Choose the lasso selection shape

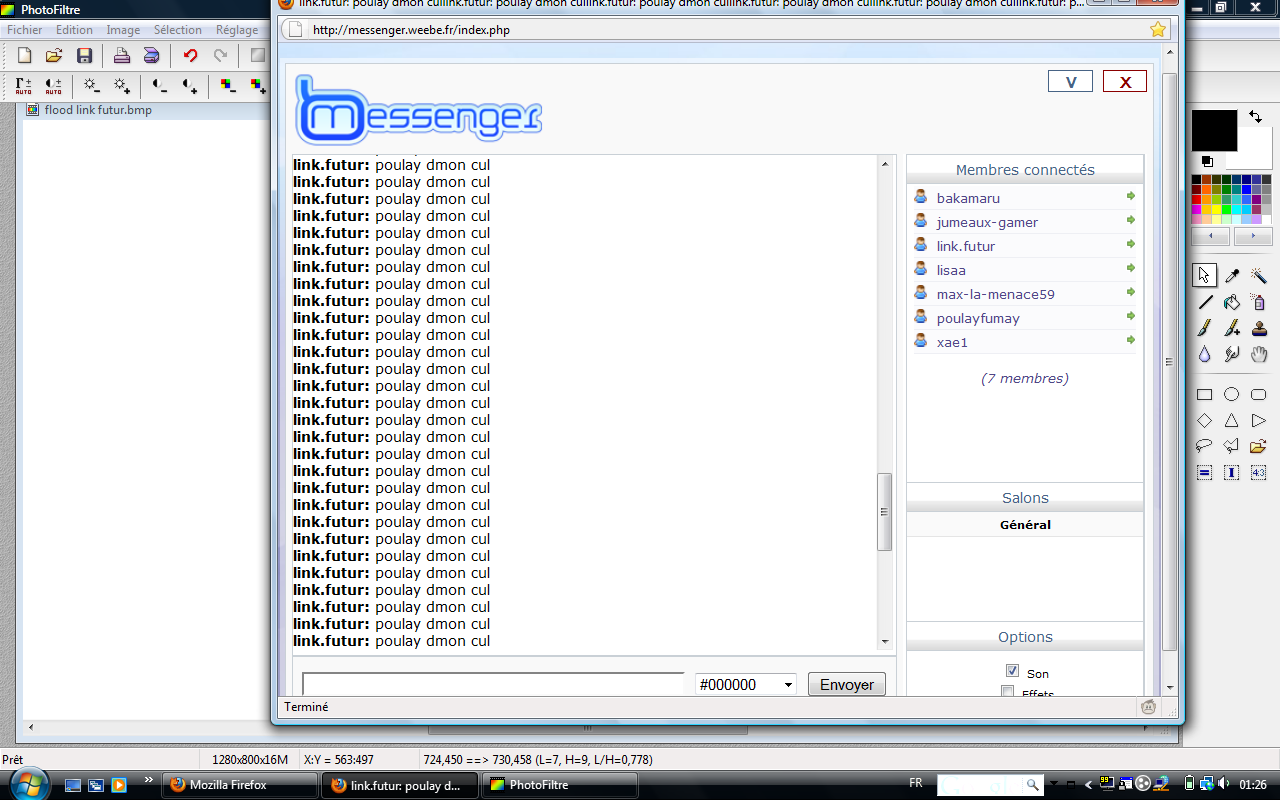tap(1205, 447)
